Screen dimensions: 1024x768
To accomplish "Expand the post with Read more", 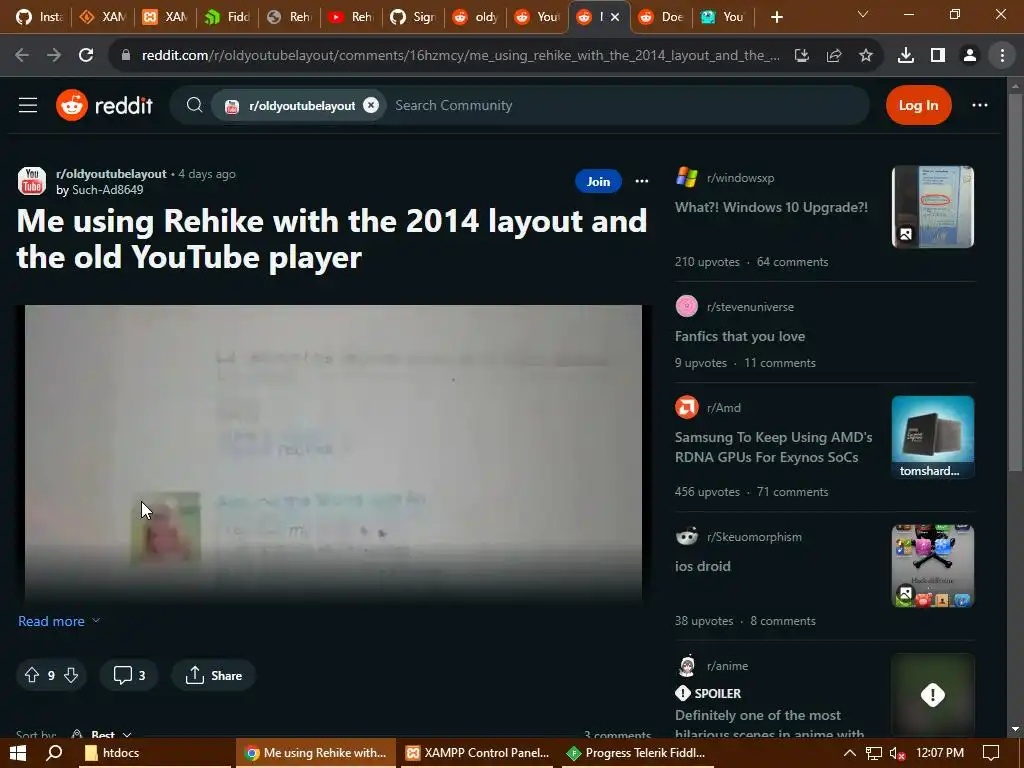I will click(59, 621).
